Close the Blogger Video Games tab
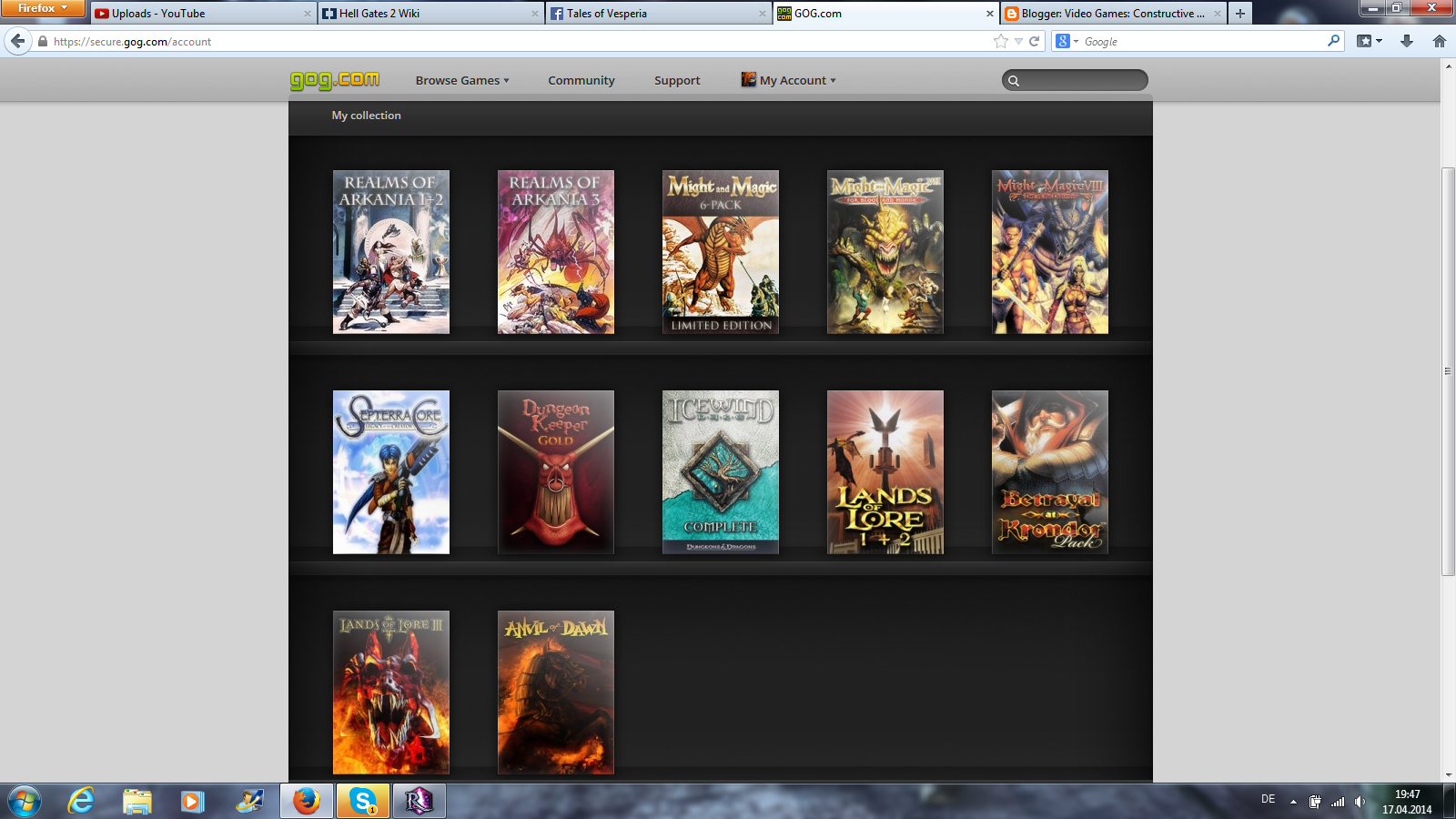 coord(1218,14)
